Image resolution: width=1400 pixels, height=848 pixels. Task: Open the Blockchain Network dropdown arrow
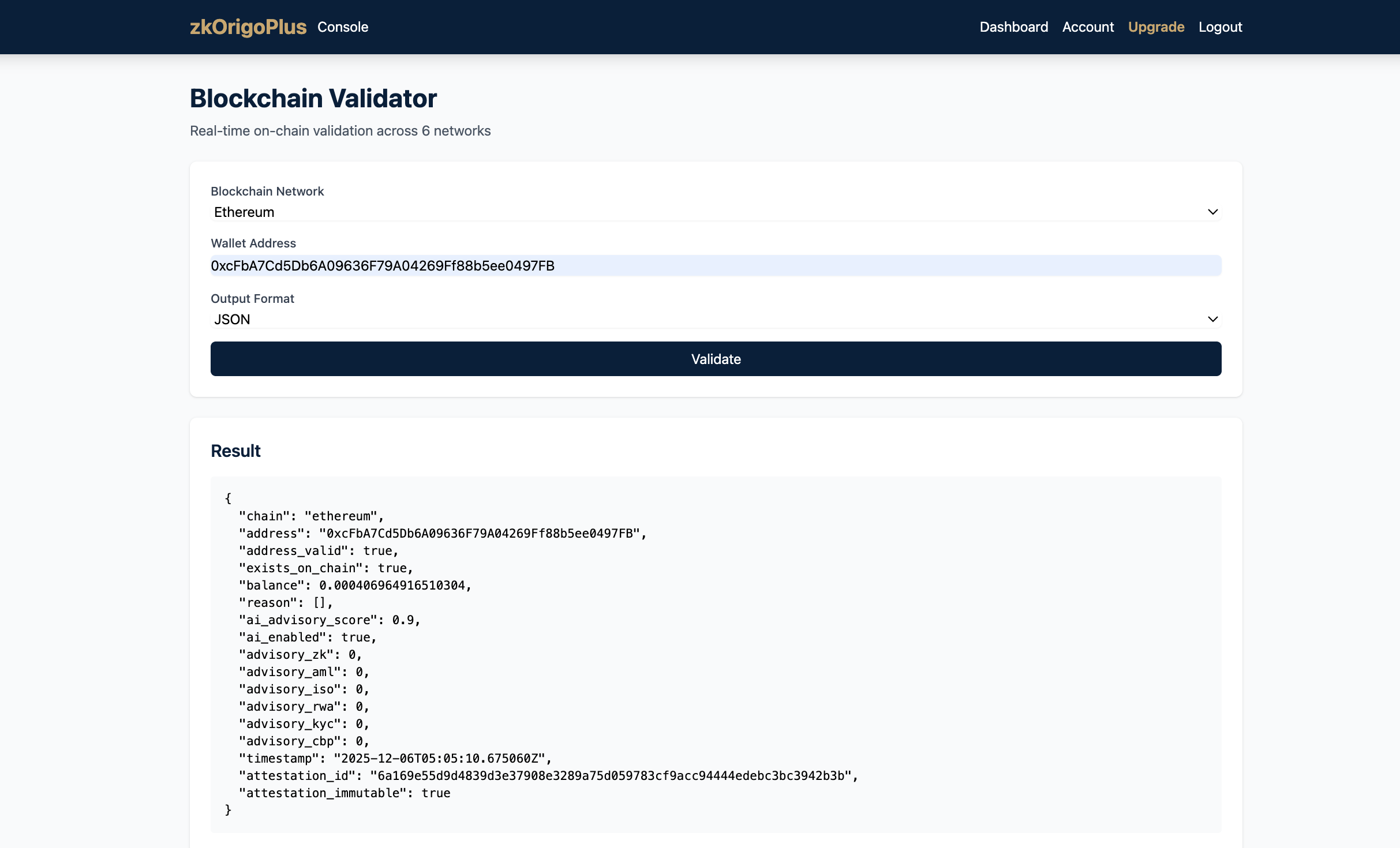click(x=1212, y=212)
